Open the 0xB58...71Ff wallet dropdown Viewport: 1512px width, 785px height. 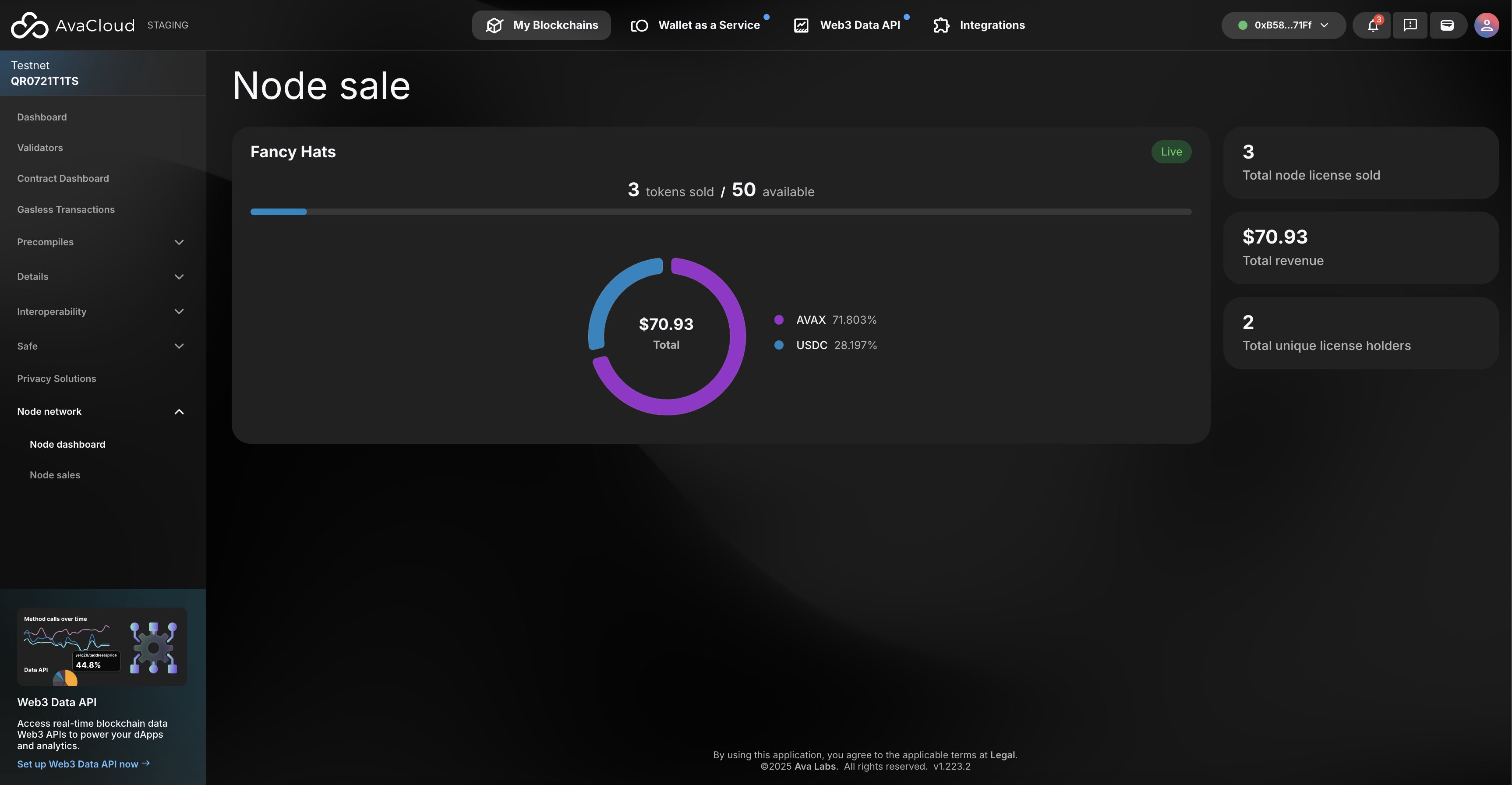point(1283,25)
